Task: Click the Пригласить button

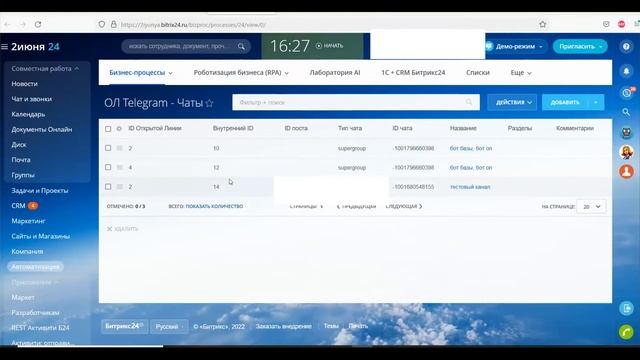Action: click(580, 47)
